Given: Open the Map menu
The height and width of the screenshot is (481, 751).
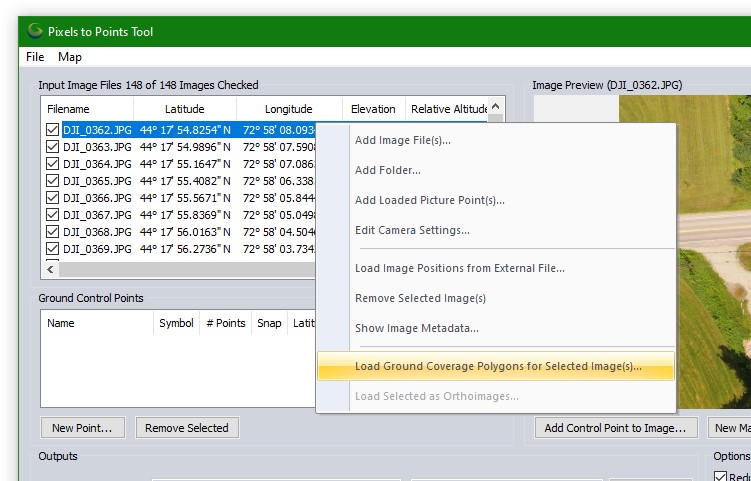Looking at the screenshot, I should (x=69, y=57).
